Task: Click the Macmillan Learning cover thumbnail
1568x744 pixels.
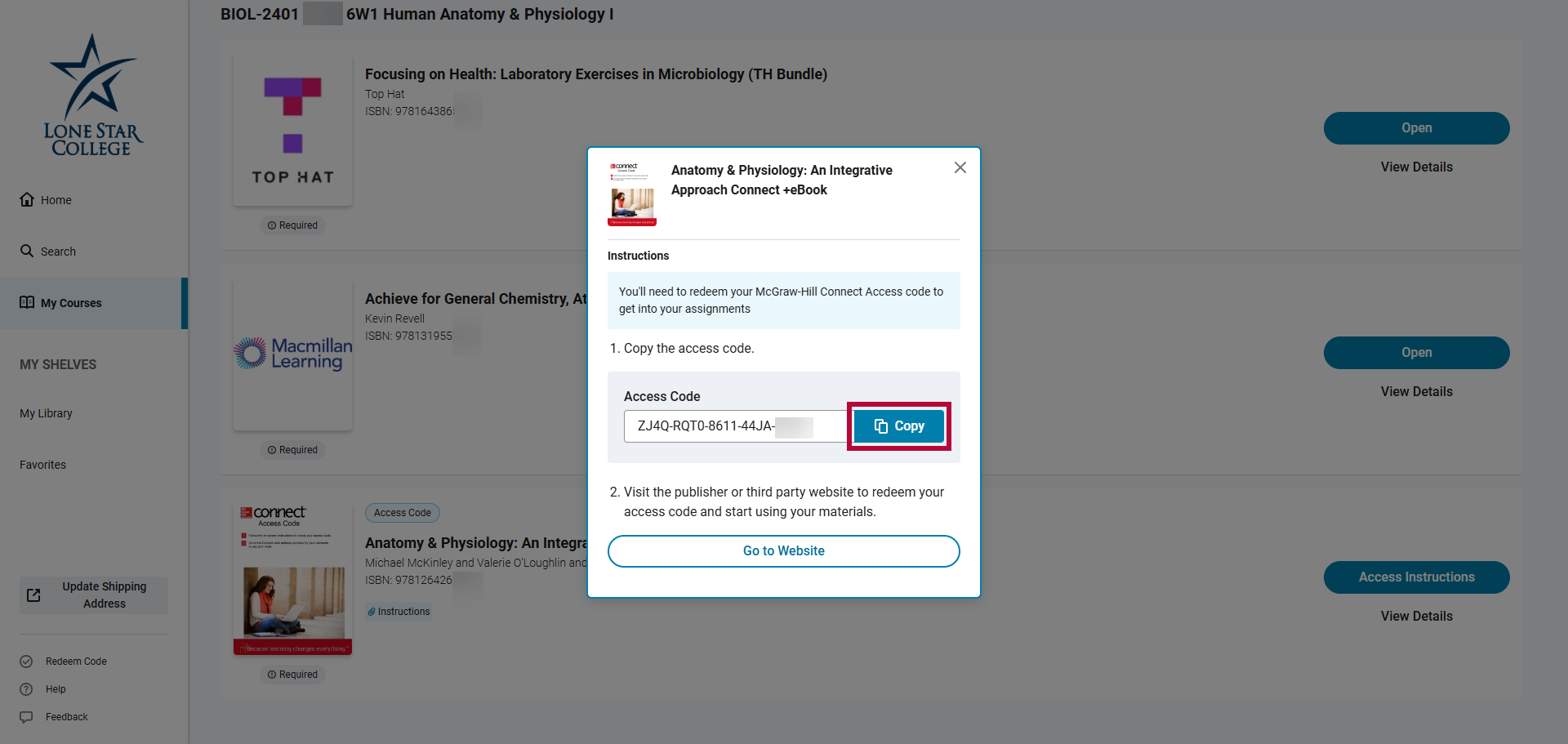Action: click(292, 355)
